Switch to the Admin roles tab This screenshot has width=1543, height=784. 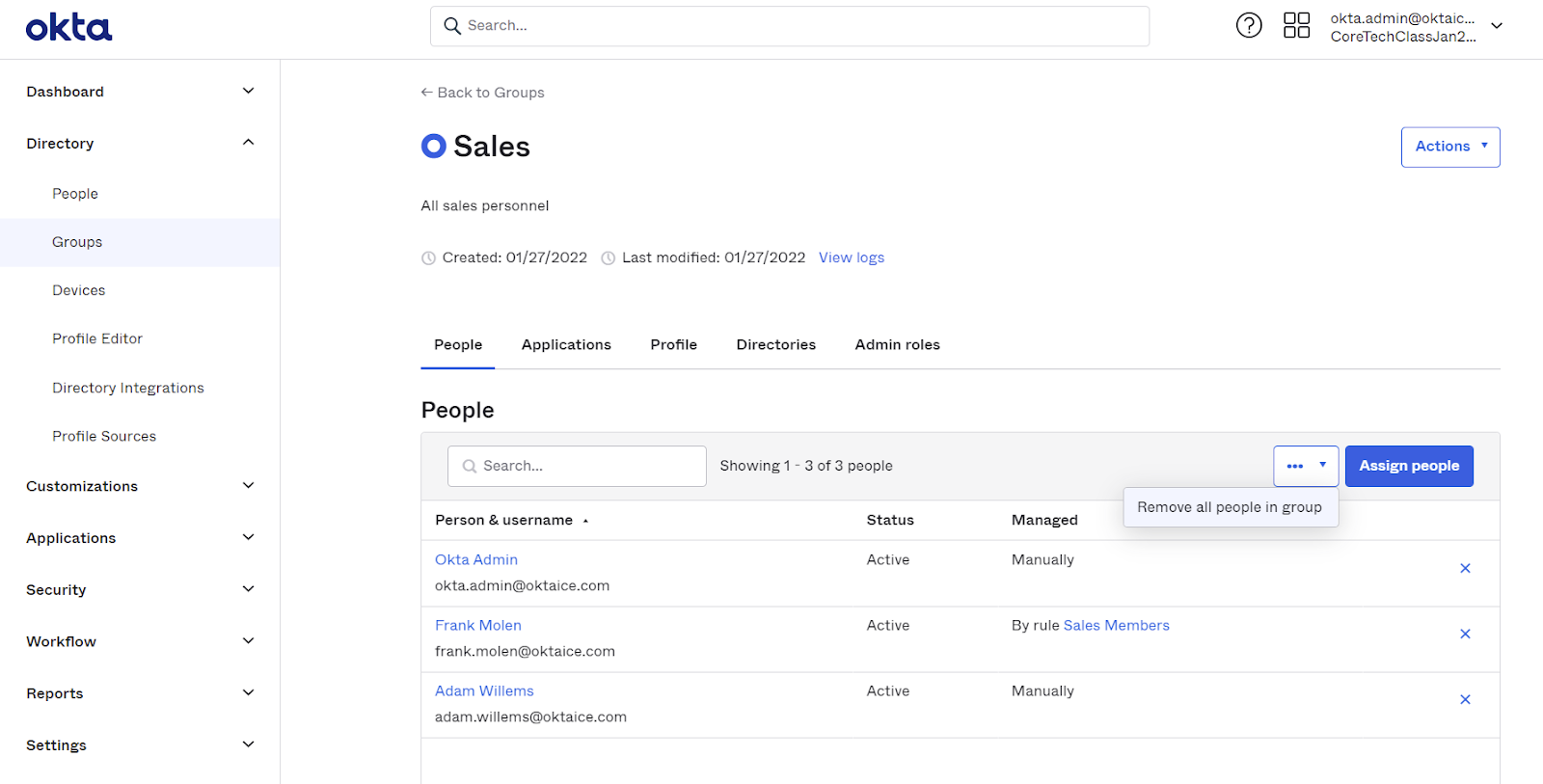tap(897, 344)
